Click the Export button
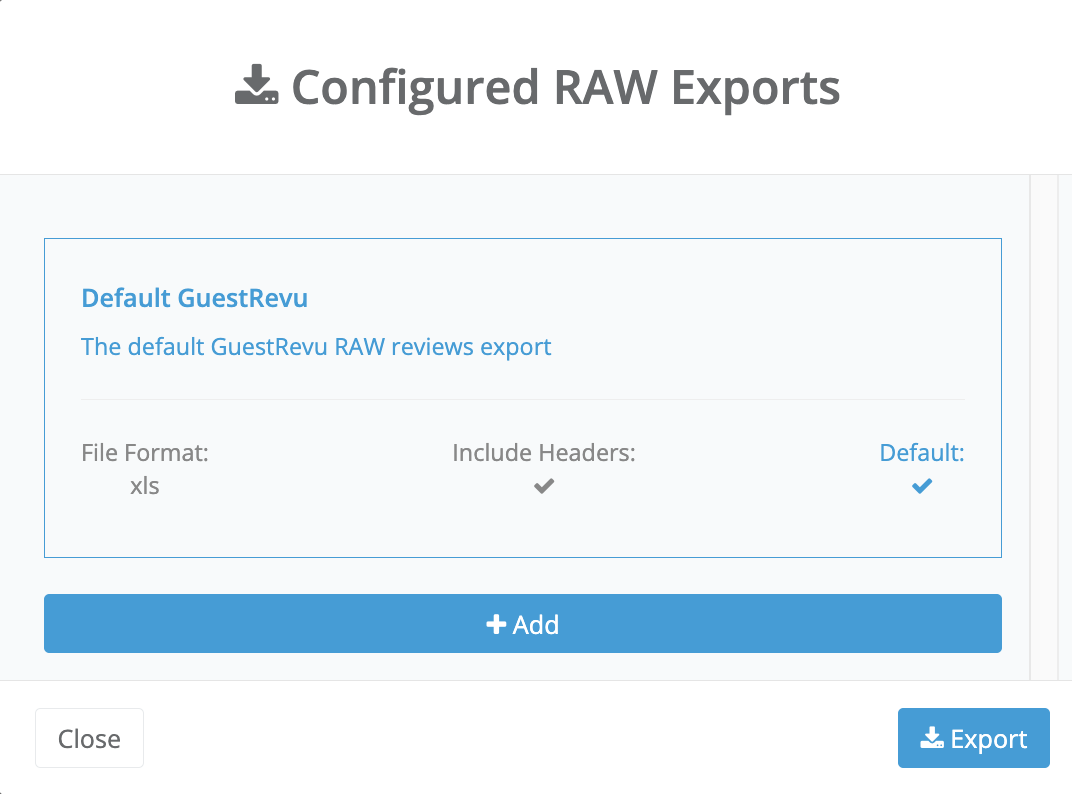 pyautogui.click(x=974, y=738)
